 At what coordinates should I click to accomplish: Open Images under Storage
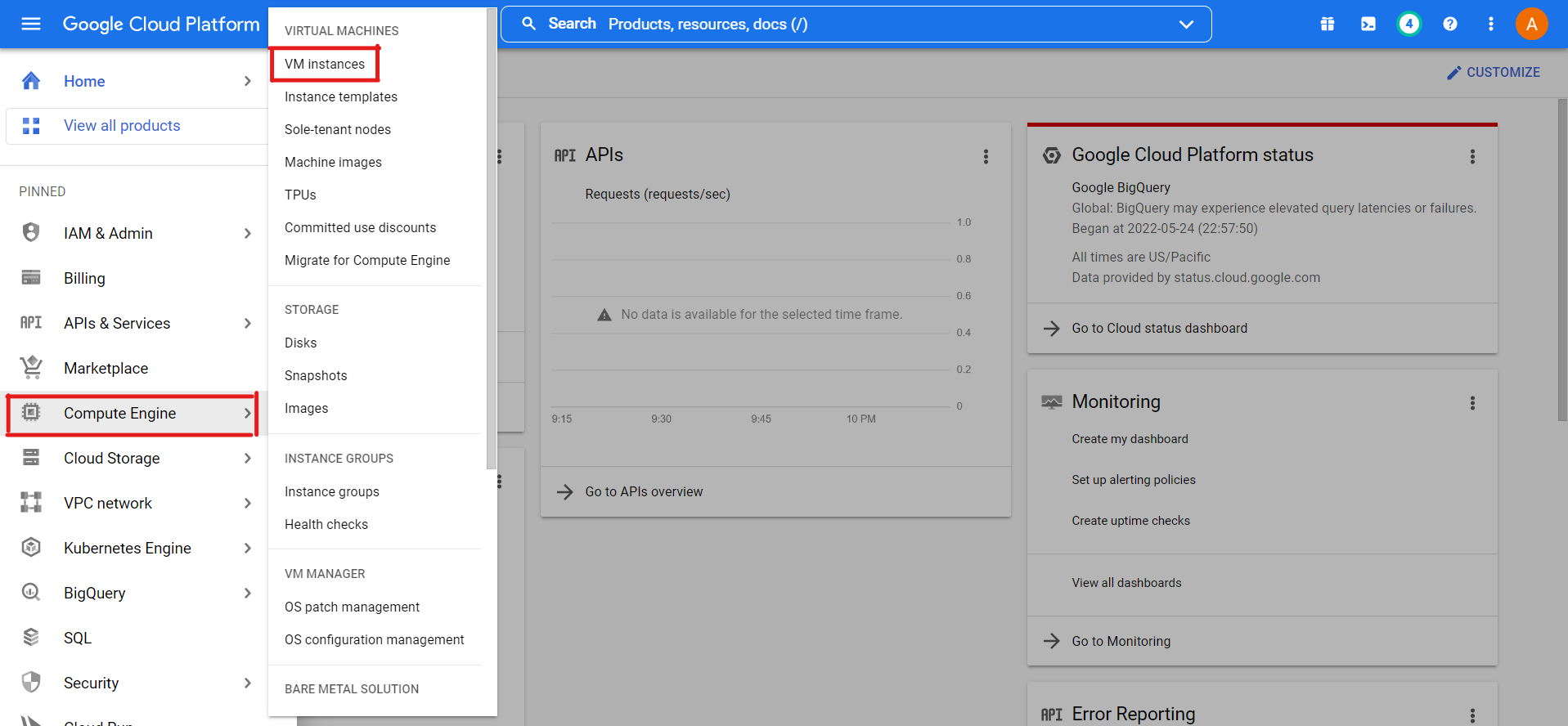306,408
